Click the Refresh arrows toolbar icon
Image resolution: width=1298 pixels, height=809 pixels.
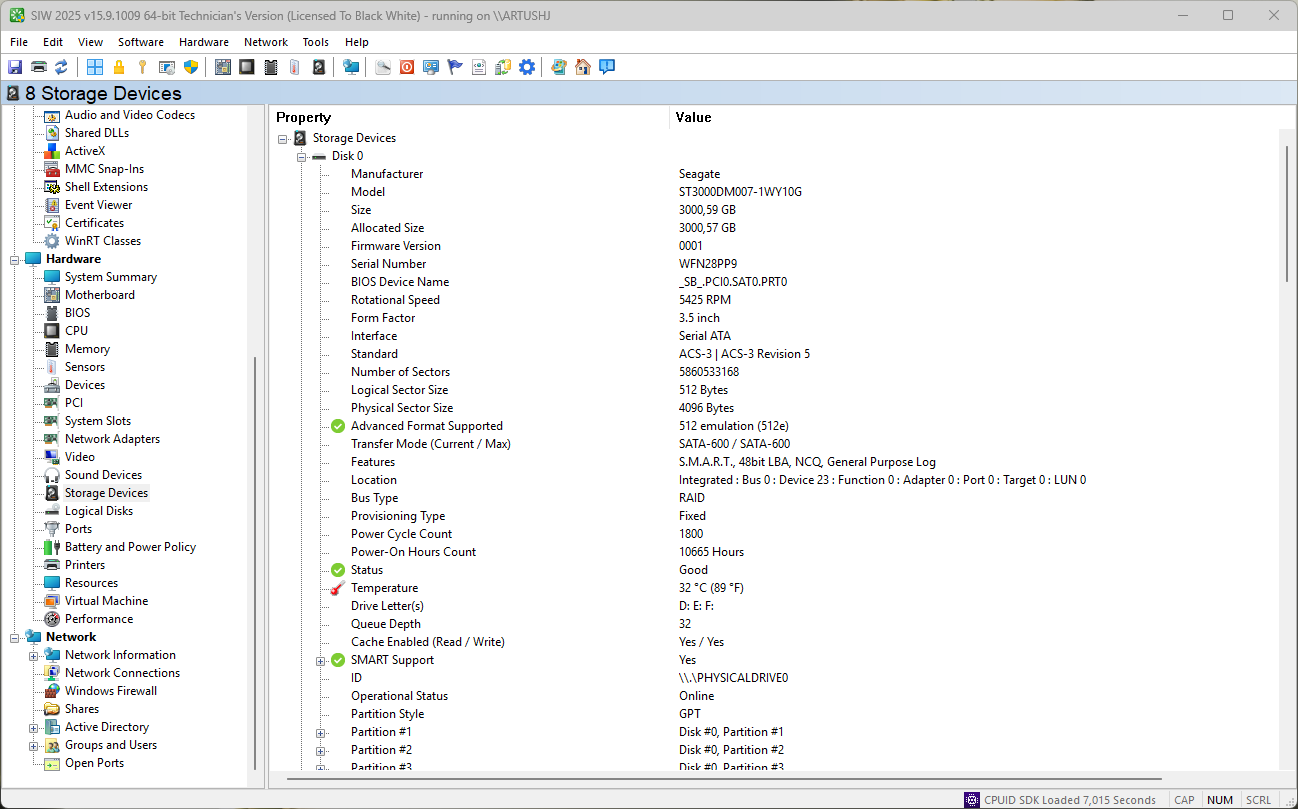[x=62, y=67]
